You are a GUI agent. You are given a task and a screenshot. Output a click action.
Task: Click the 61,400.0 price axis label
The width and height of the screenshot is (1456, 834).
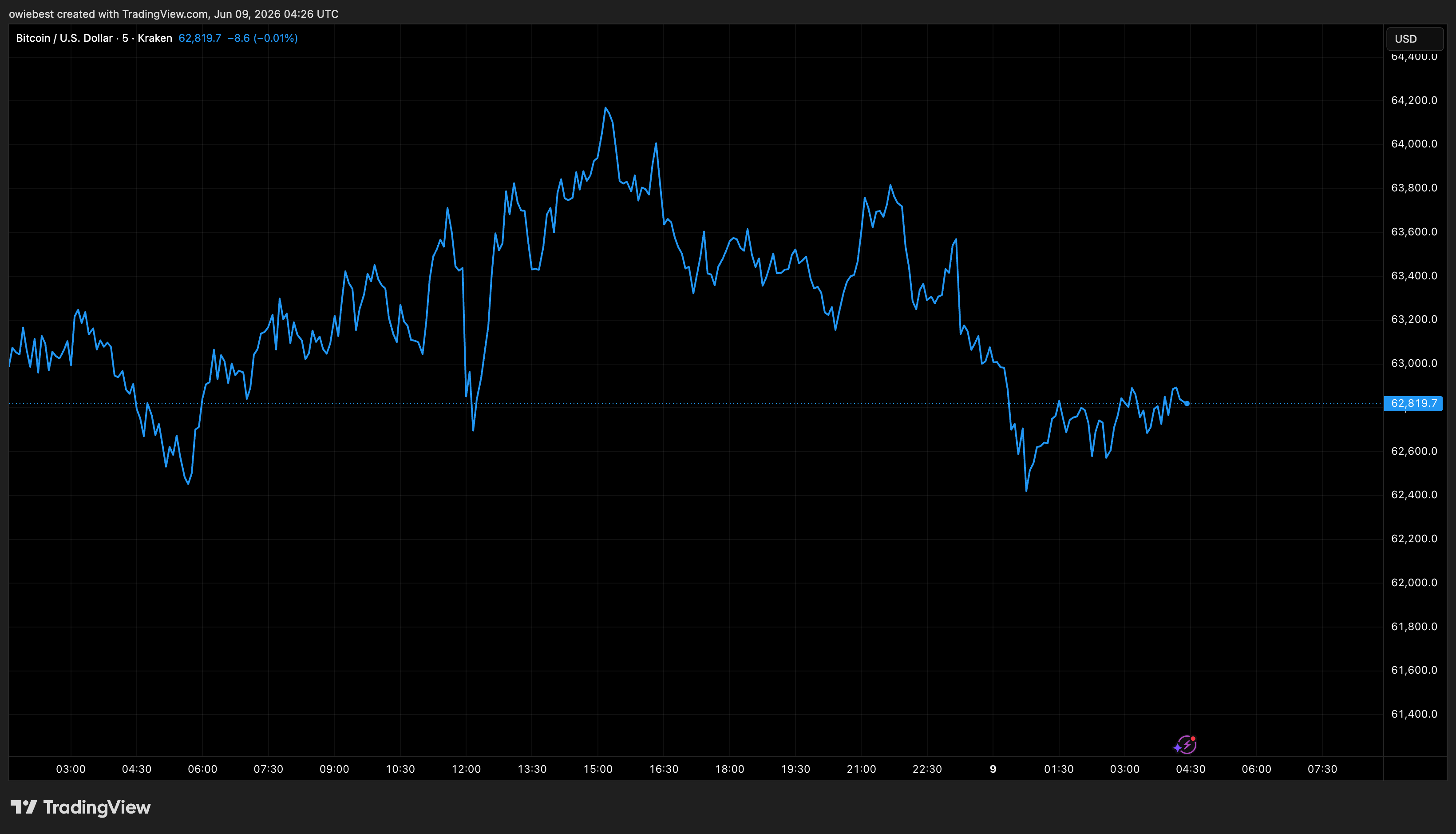point(1414,714)
